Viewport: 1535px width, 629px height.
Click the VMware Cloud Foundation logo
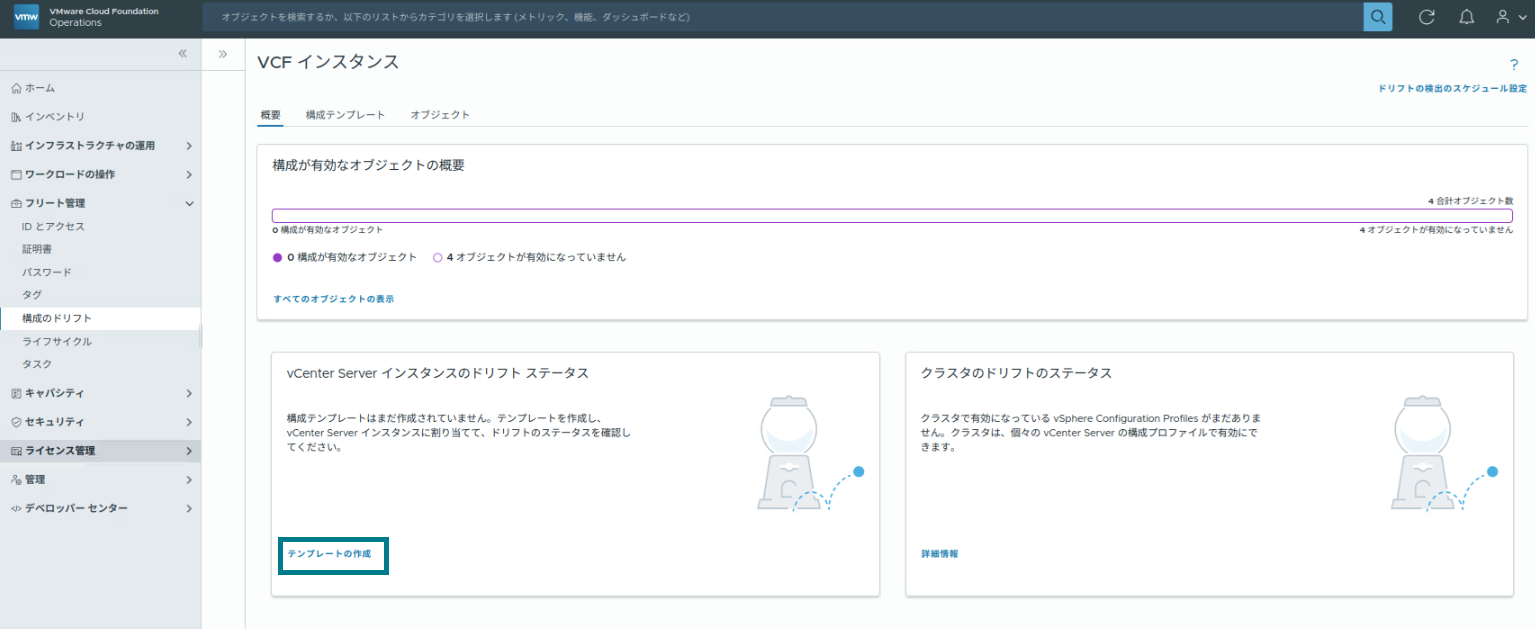[25, 16]
